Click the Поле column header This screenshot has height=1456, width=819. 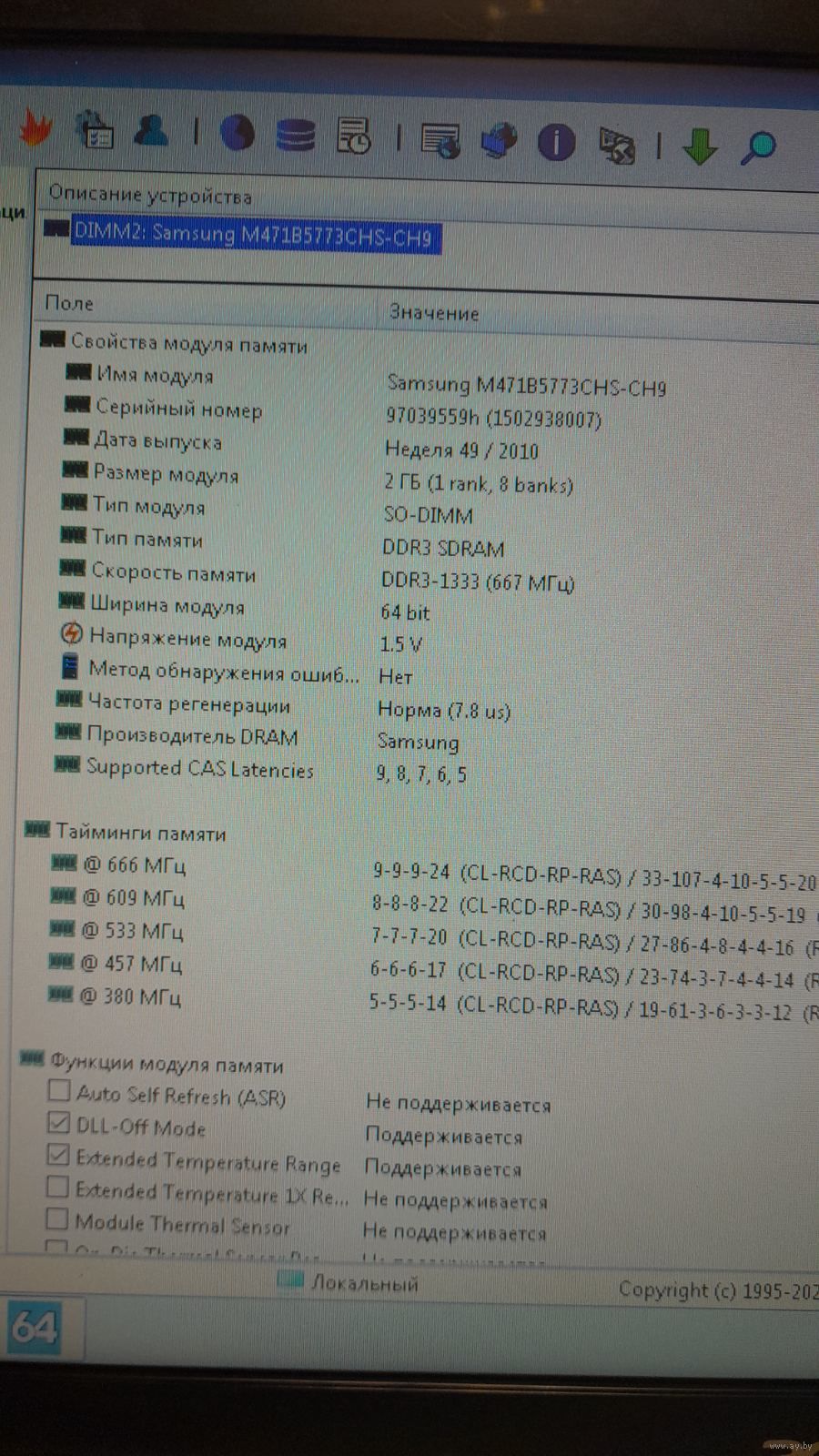70,303
